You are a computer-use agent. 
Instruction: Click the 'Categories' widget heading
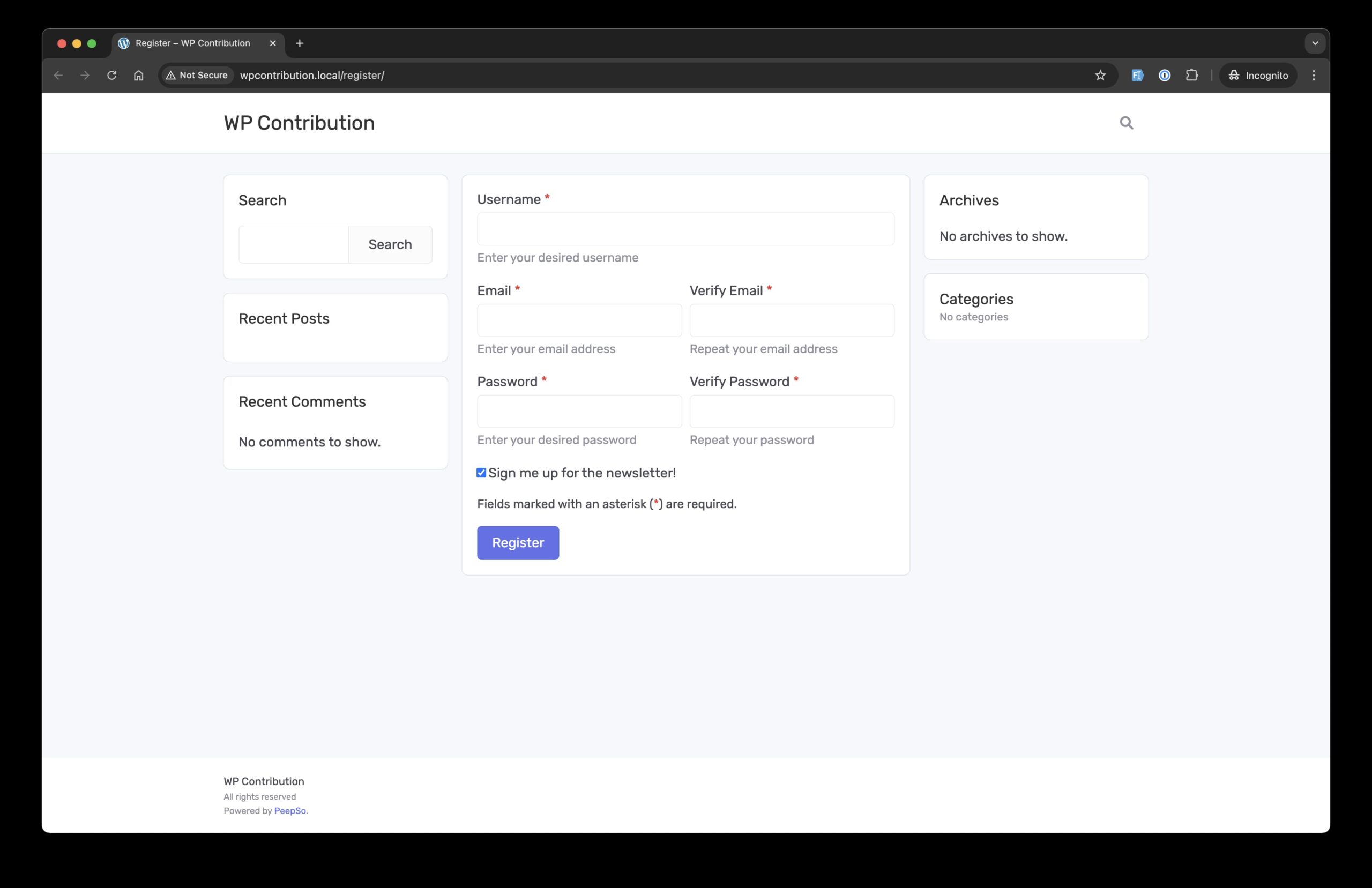click(976, 299)
